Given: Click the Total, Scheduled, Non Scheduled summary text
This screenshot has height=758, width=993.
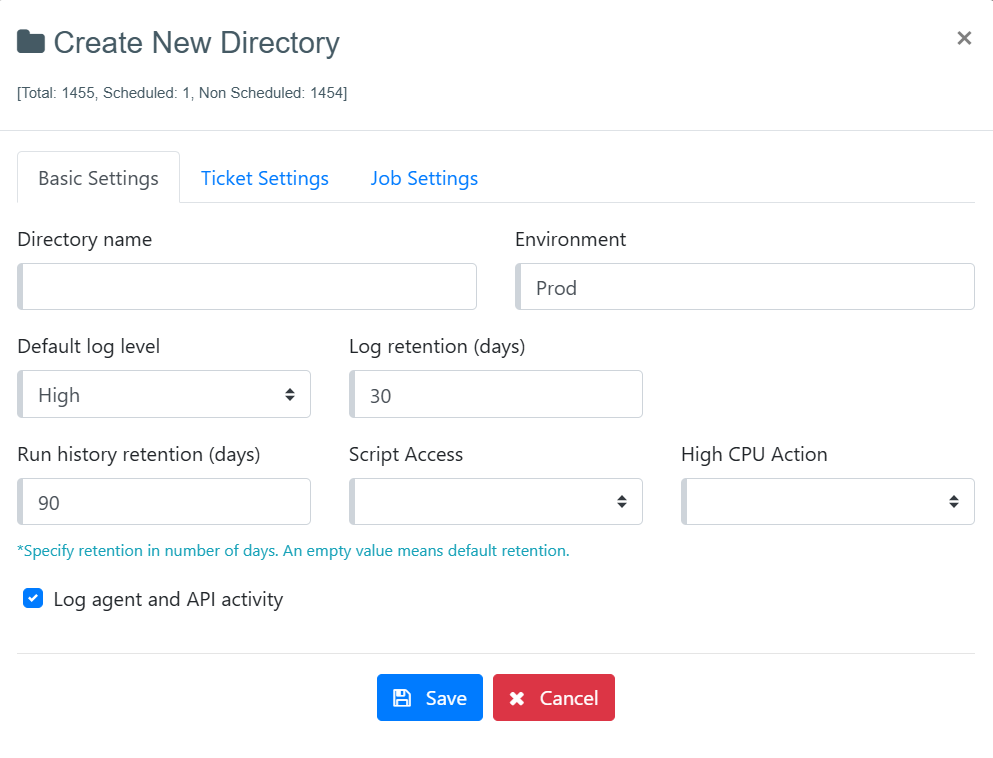Looking at the screenshot, I should coord(182,93).
